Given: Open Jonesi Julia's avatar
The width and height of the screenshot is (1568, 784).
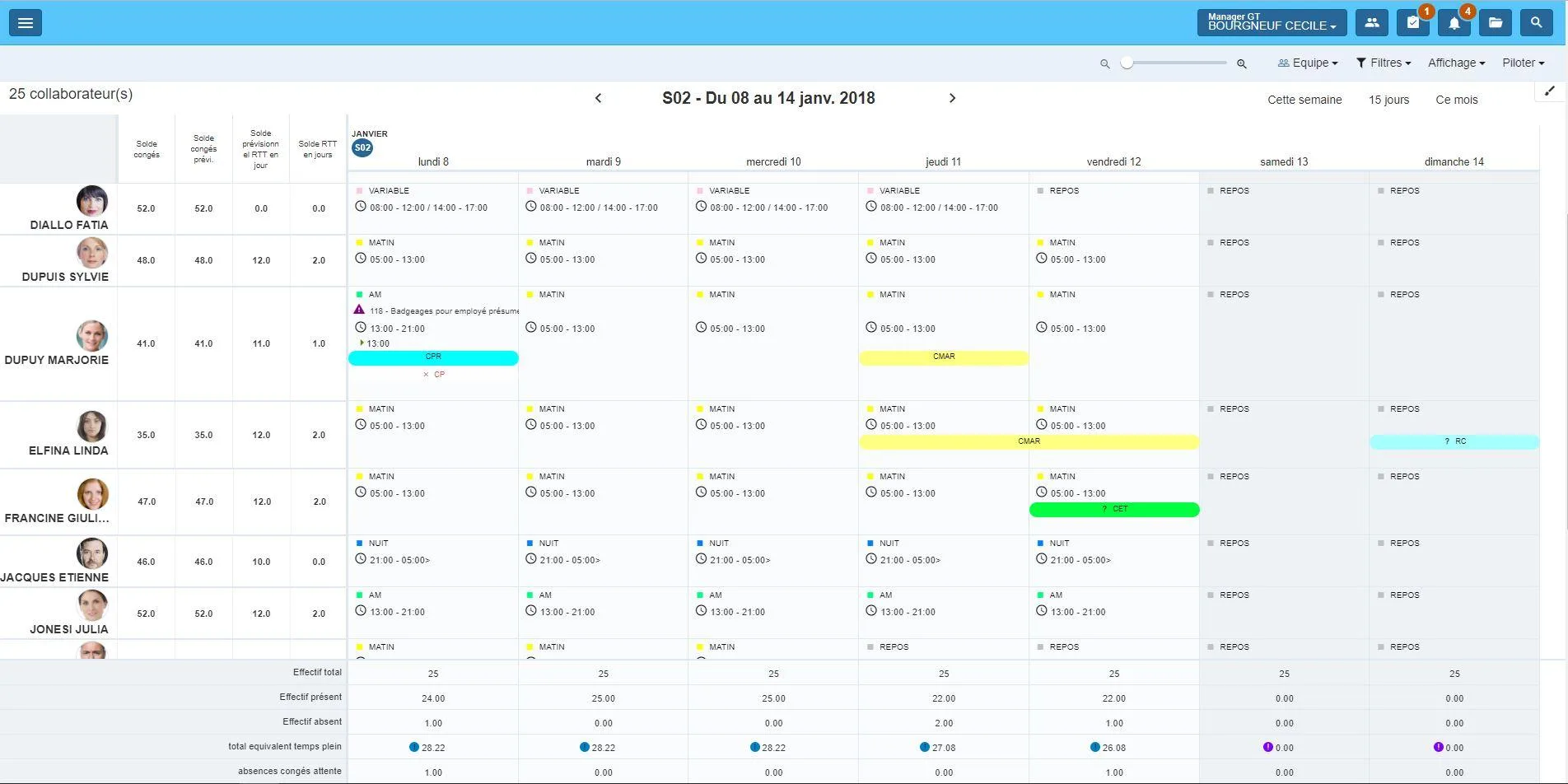Looking at the screenshot, I should 92,606.
